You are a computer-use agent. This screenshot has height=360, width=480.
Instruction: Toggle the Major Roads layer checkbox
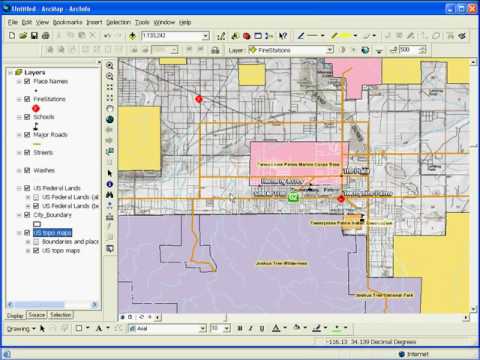(x=27, y=135)
